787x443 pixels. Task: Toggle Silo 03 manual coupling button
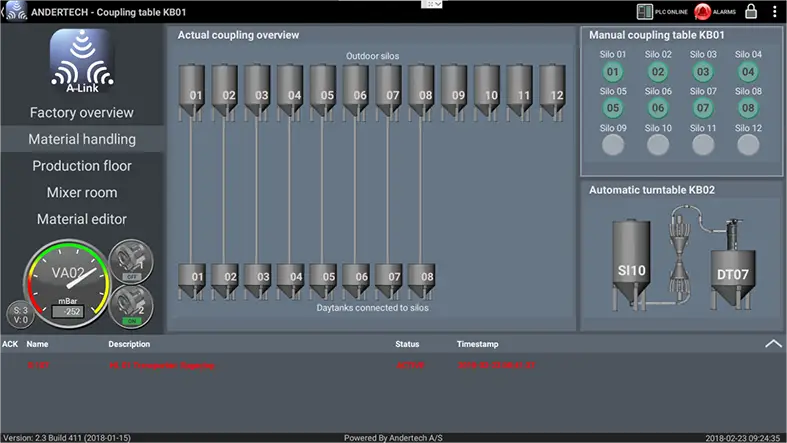(703, 72)
